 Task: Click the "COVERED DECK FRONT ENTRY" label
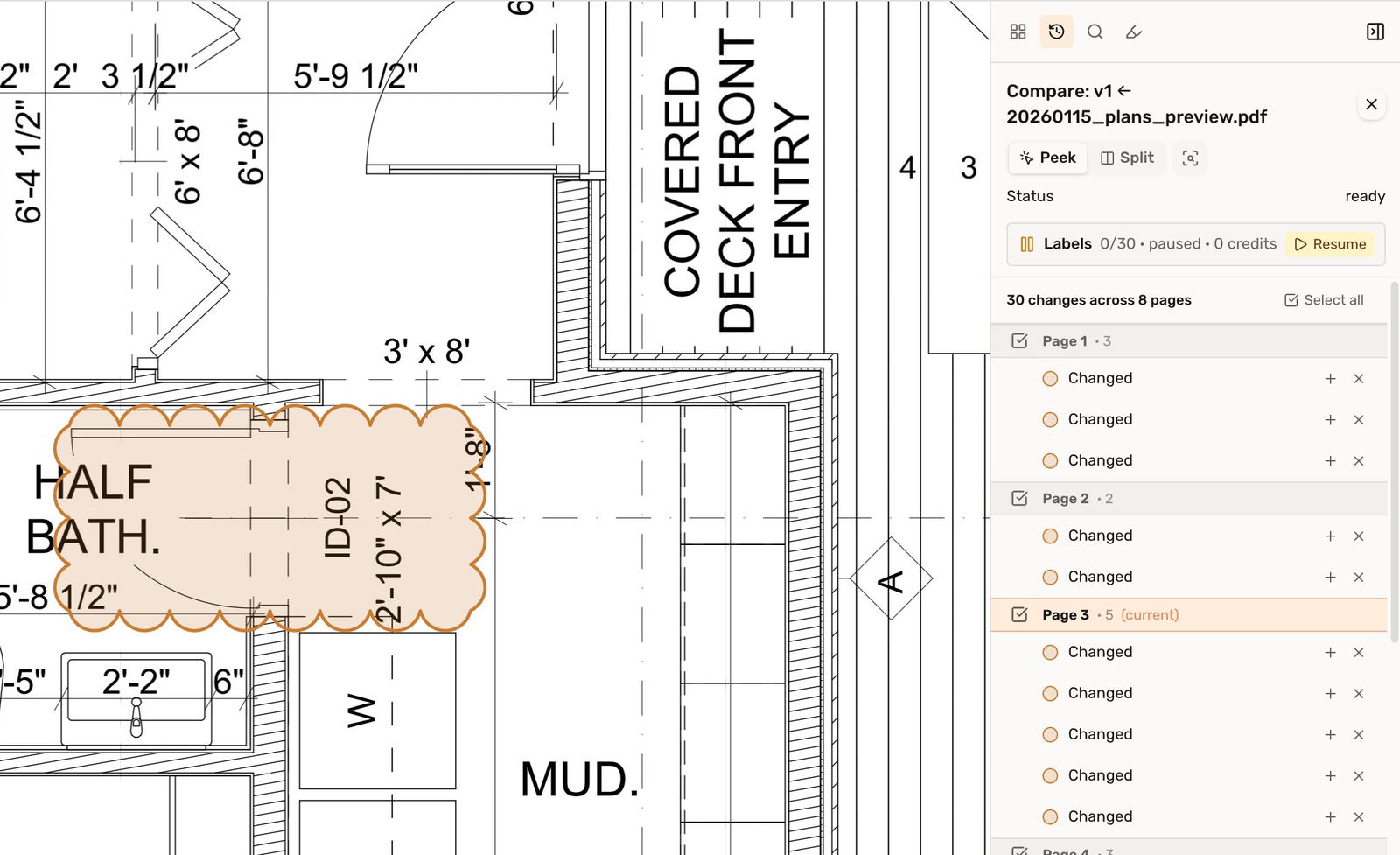pos(737,180)
